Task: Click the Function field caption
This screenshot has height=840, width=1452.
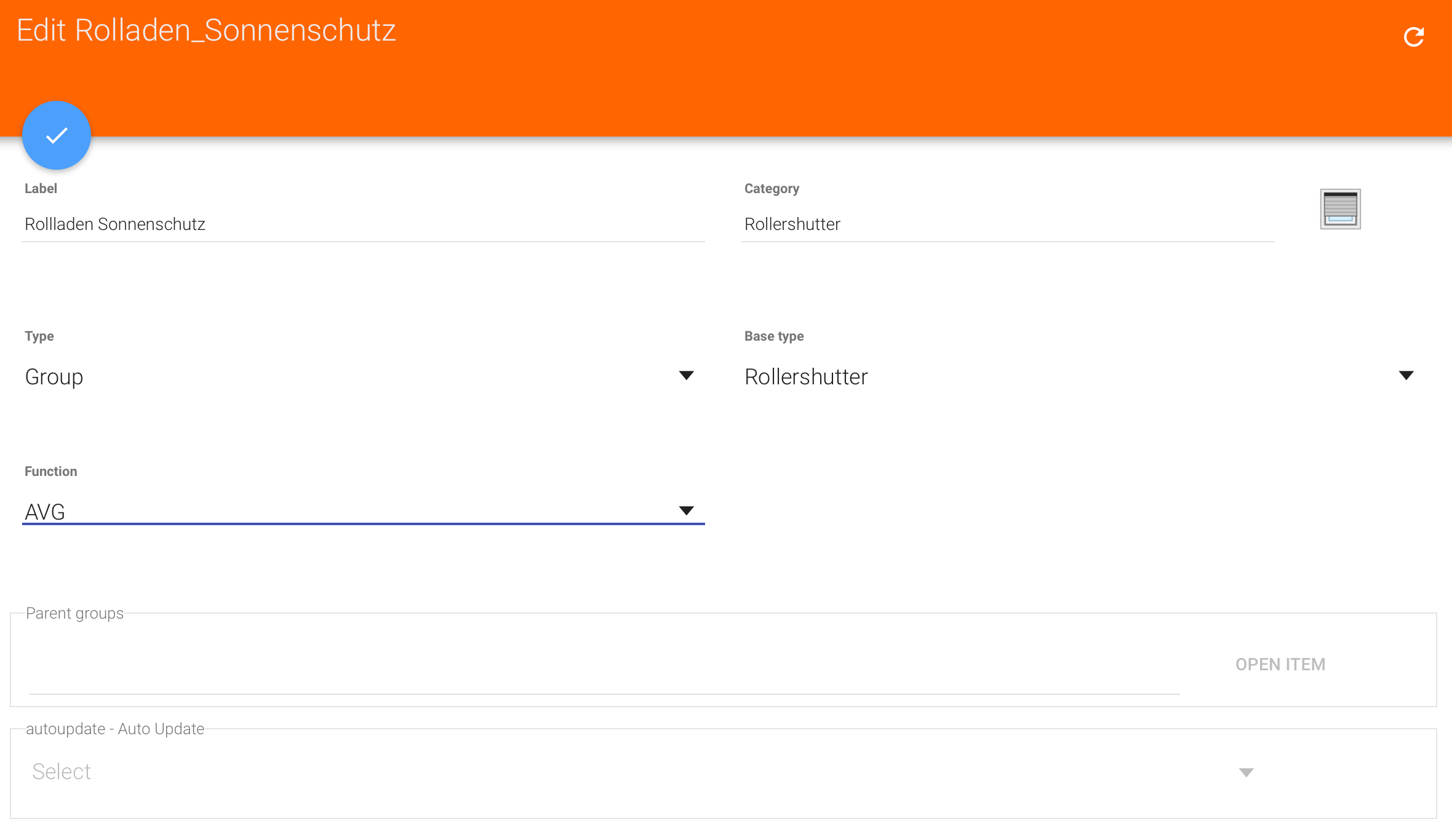Action: pyautogui.click(x=51, y=471)
